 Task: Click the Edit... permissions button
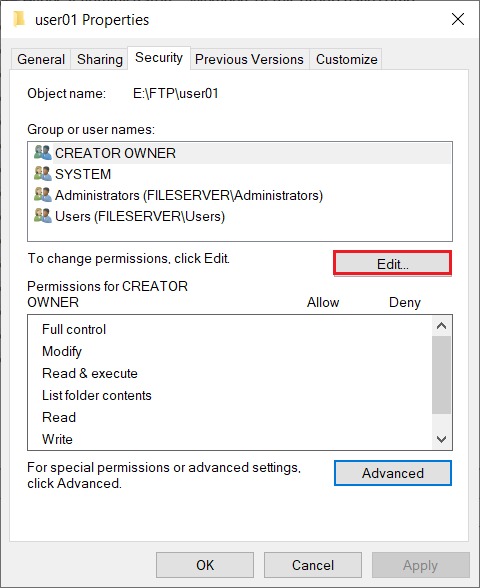[x=393, y=264]
